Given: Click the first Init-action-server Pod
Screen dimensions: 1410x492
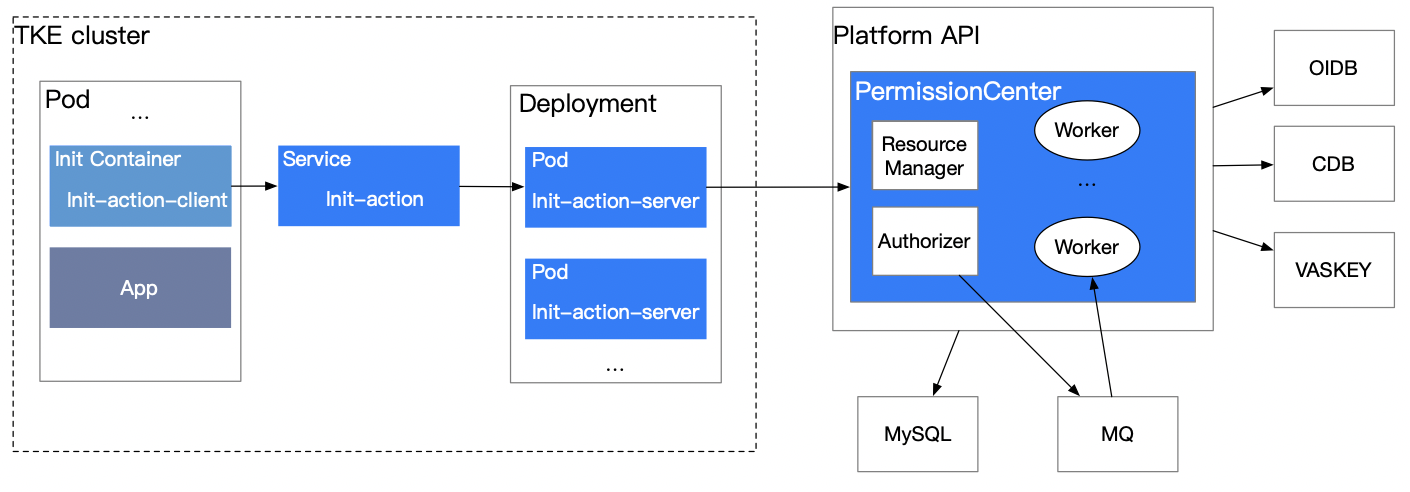Looking at the screenshot, I should (616, 187).
